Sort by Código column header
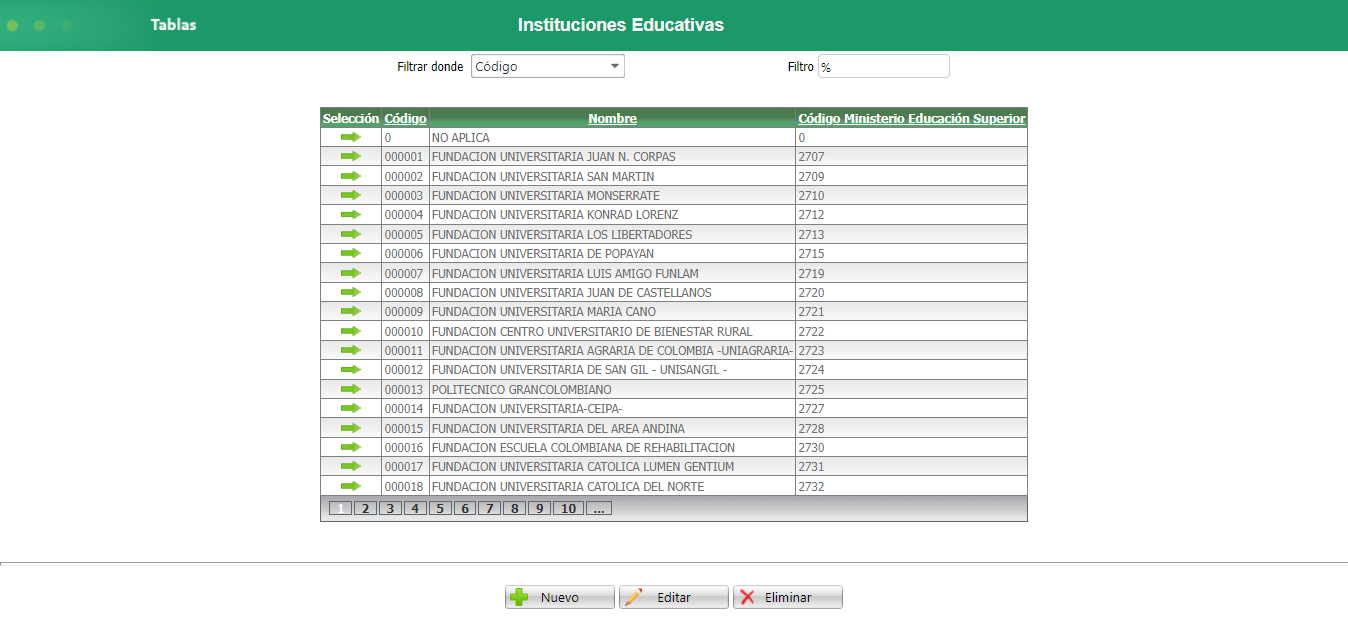 click(x=405, y=118)
